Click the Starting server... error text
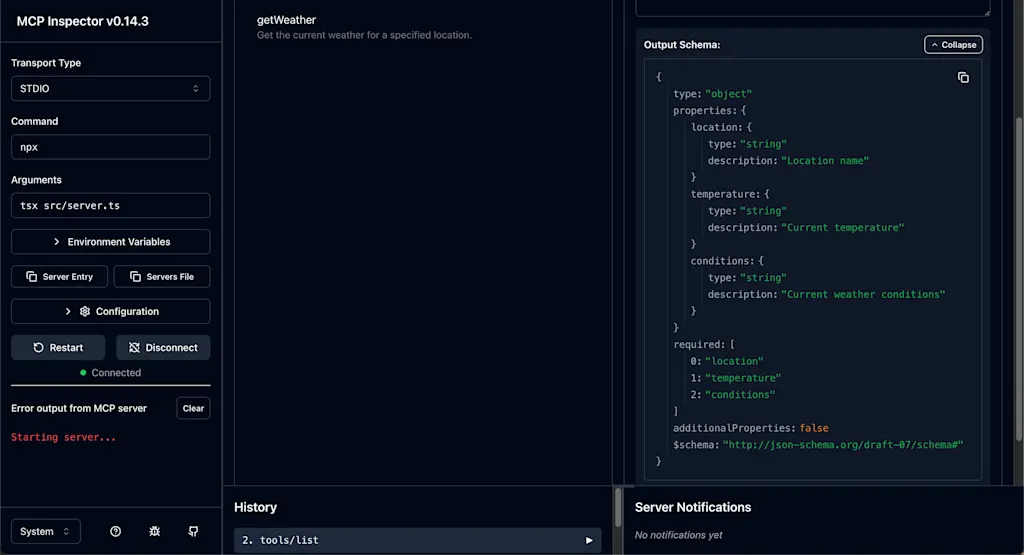 [63, 437]
